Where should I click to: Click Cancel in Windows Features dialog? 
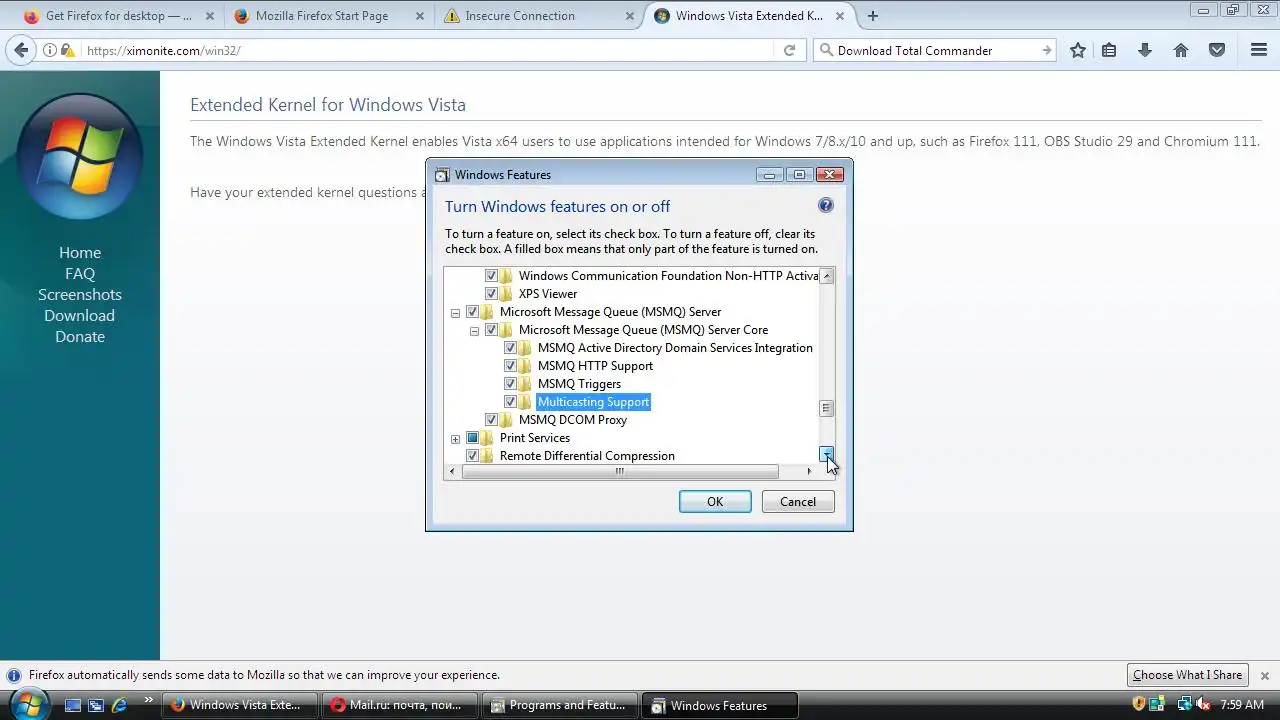tap(798, 502)
